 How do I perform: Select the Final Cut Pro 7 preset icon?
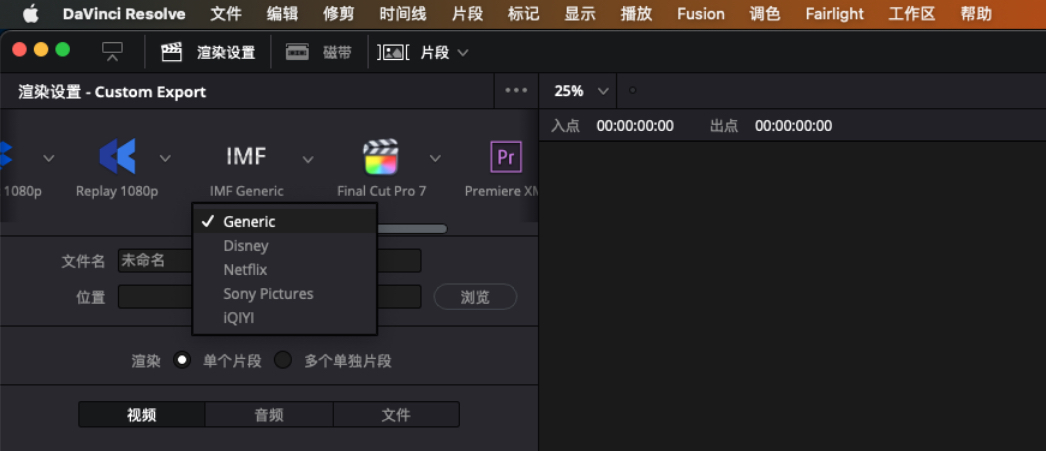380,156
